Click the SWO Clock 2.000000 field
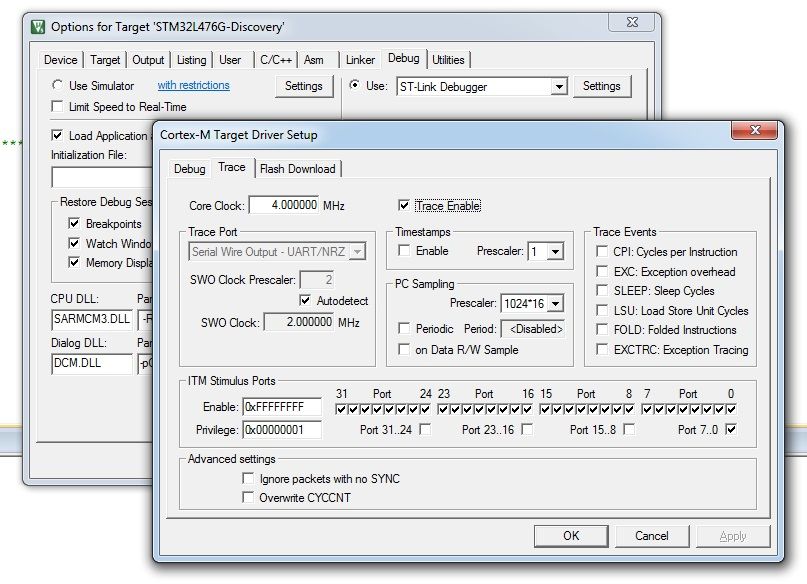 click(299, 323)
